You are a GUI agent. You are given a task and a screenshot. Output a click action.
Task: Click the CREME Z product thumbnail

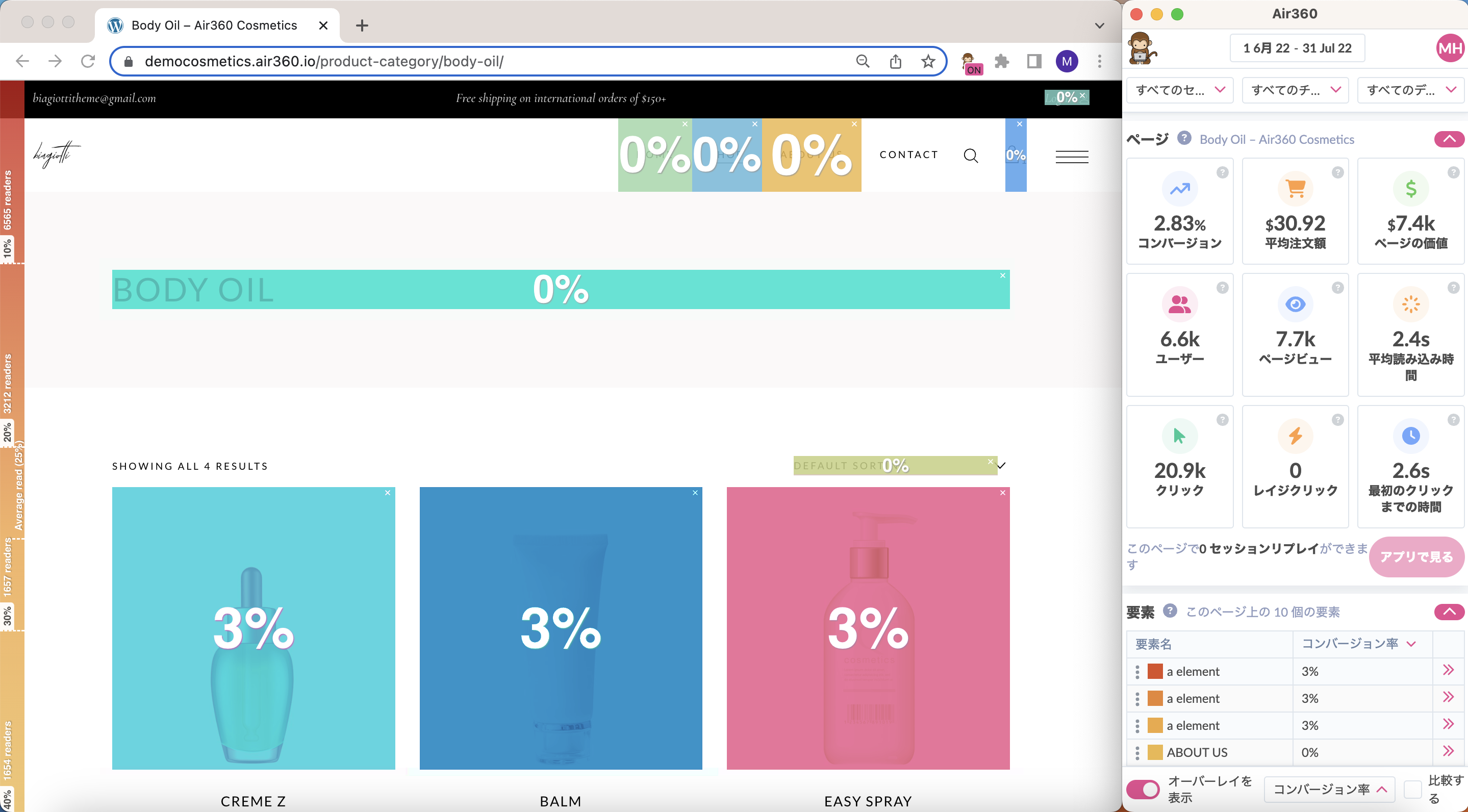coord(253,631)
